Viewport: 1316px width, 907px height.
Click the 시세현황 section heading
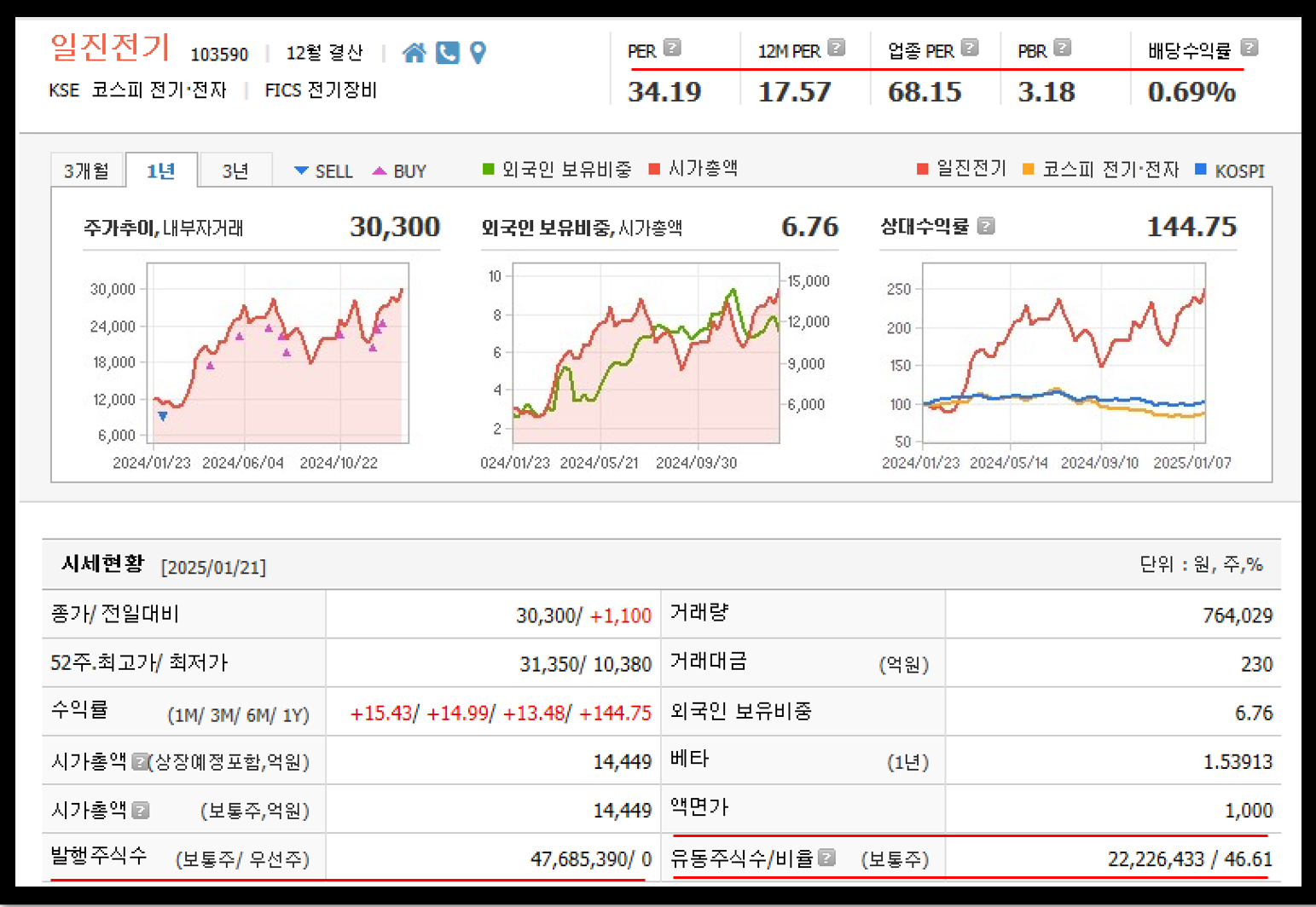tap(103, 563)
